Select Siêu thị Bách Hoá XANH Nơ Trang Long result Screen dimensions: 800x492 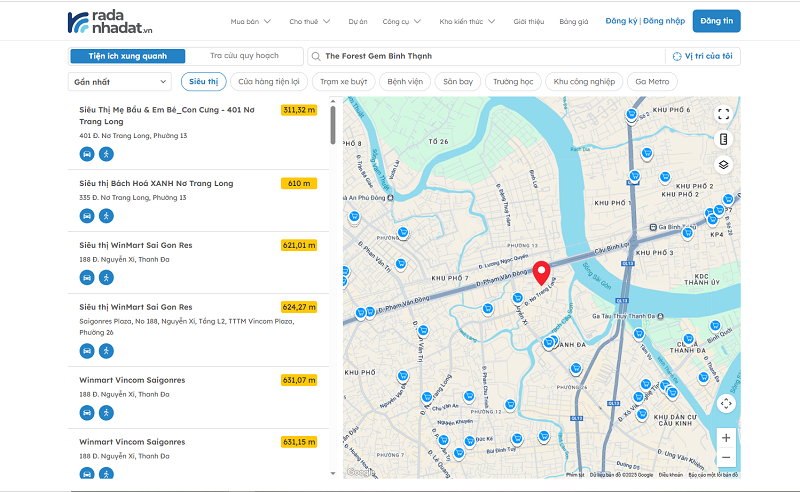tap(156, 183)
